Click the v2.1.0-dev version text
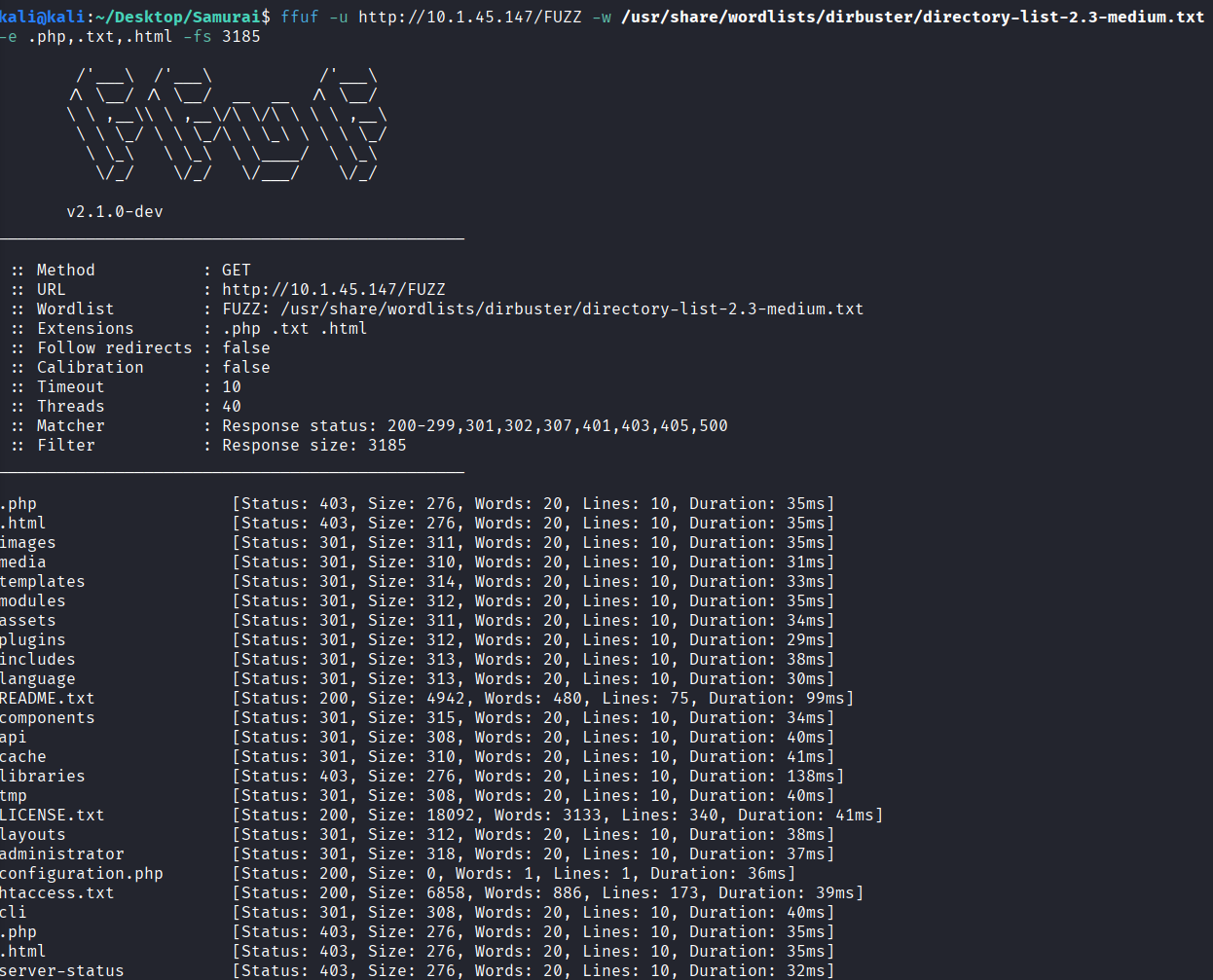The image size is (1213, 980). pos(115,211)
